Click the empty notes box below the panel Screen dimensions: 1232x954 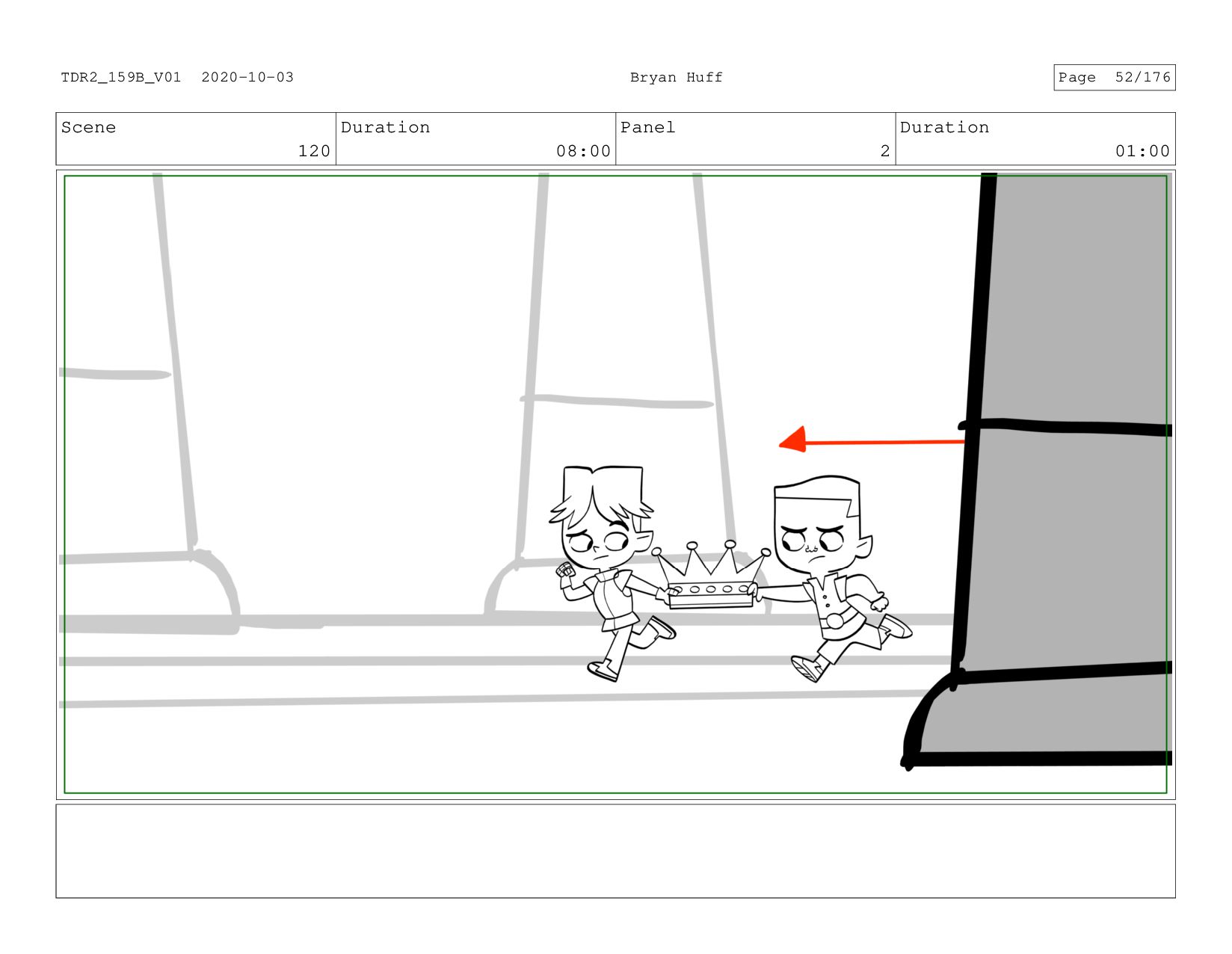[x=615, y=851]
